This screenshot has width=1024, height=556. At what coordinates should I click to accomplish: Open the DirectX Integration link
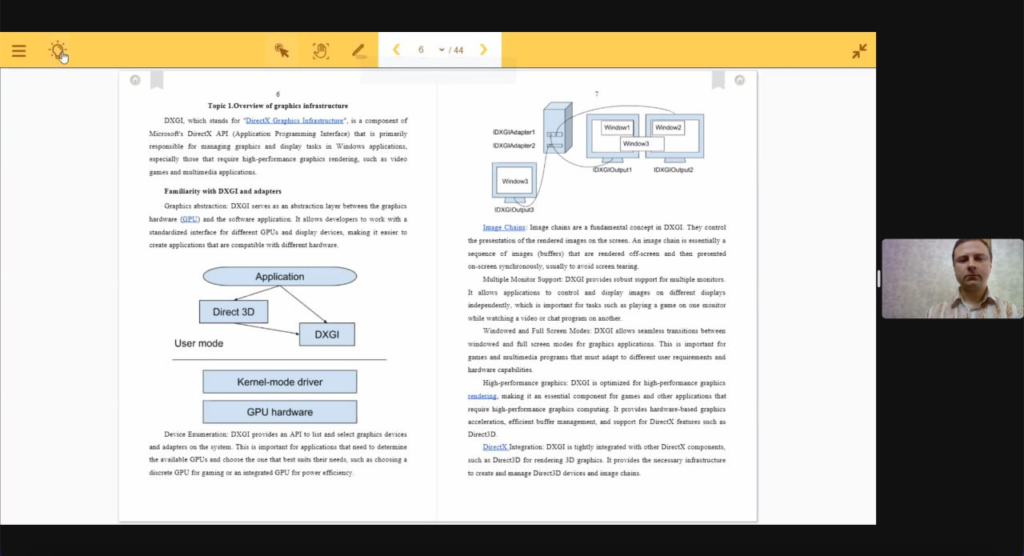(x=494, y=447)
